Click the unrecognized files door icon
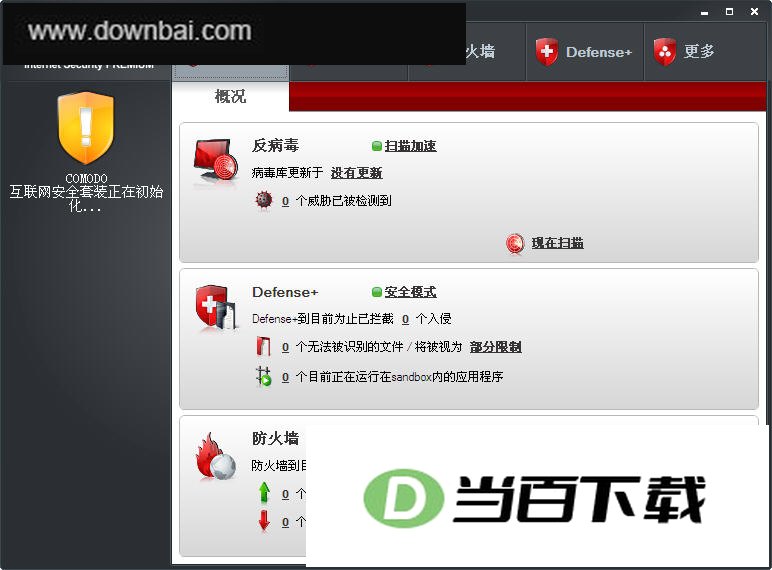The width and height of the screenshot is (772, 570). pos(264,346)
